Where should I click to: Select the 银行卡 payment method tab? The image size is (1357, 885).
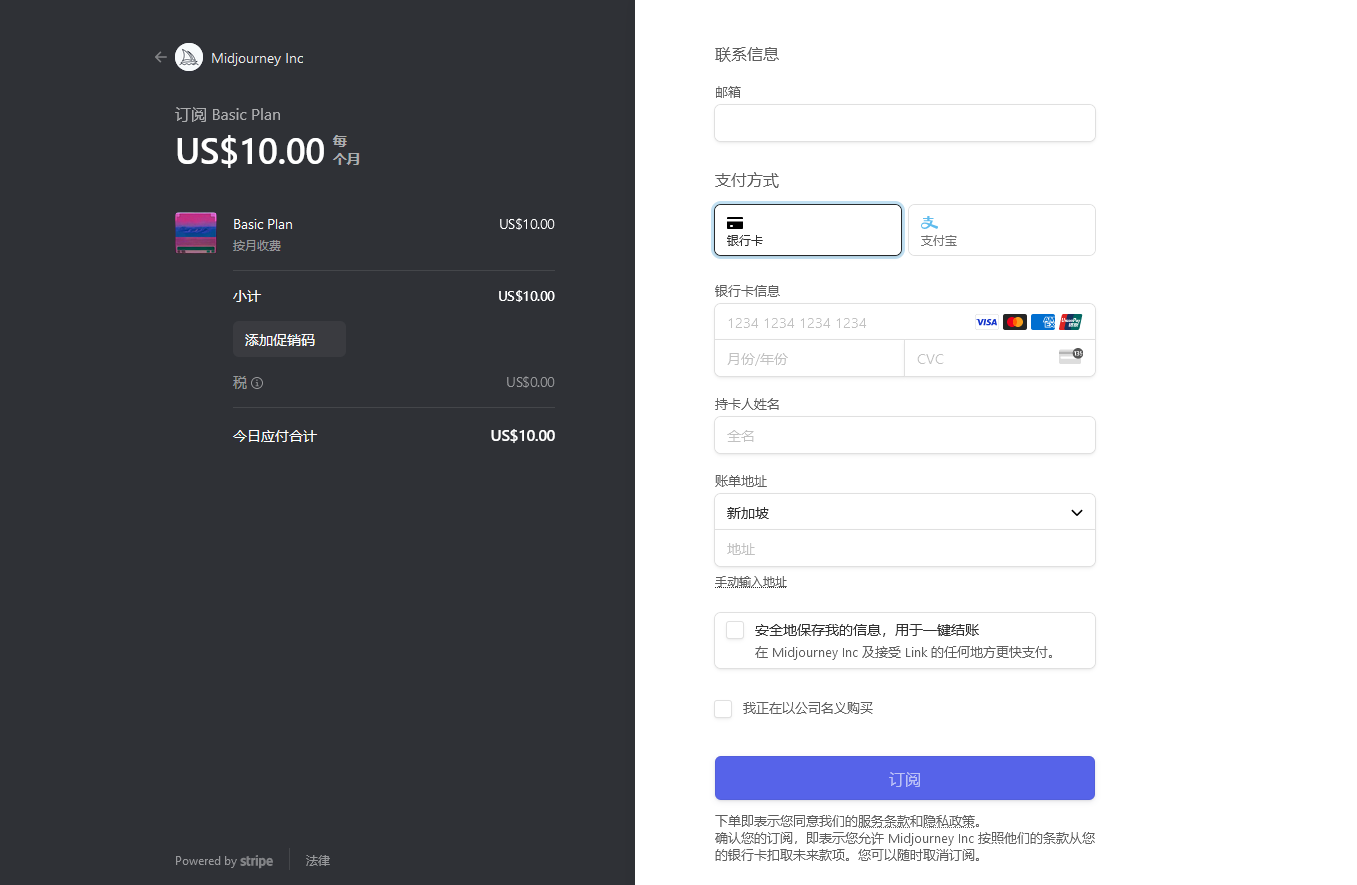click(x=808, y=230)
